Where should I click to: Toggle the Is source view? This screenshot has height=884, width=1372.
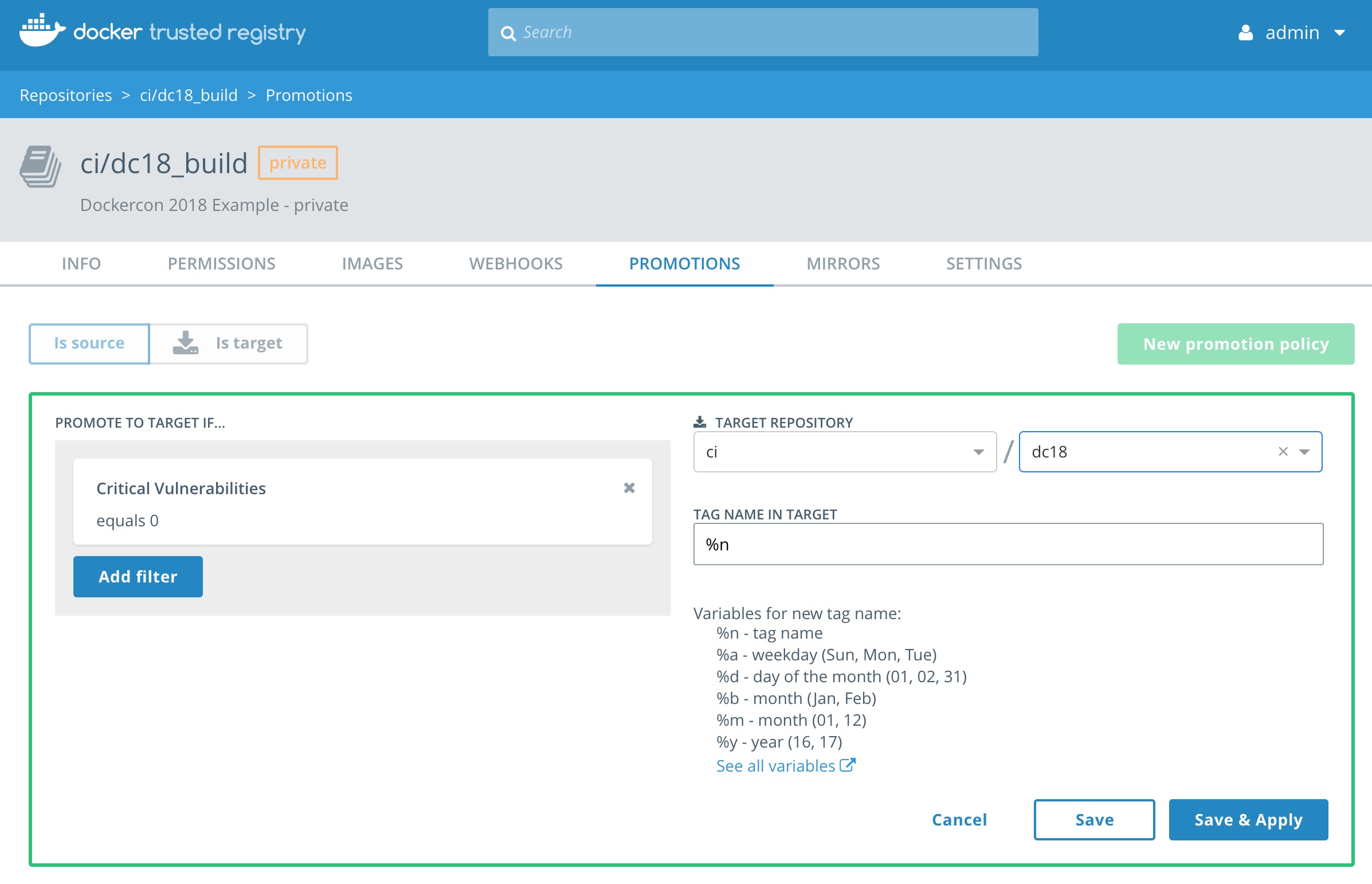(x=89, y=343)
